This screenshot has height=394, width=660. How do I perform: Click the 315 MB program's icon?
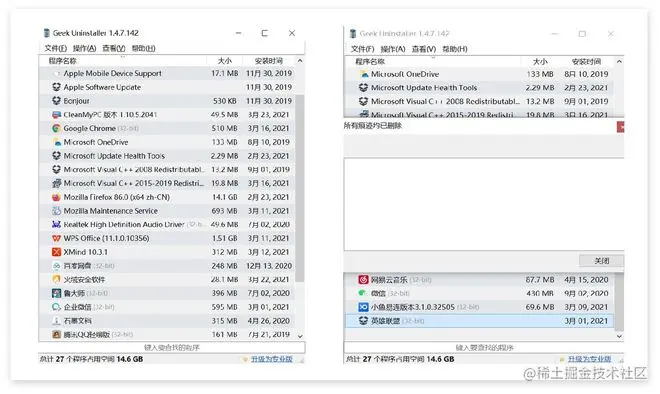[x=56, y=321]
